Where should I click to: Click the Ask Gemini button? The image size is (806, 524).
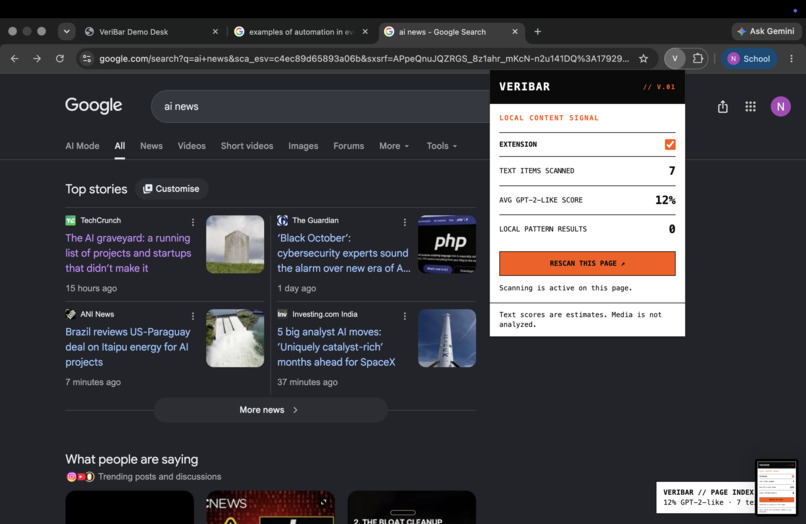(x=766, y=31)
